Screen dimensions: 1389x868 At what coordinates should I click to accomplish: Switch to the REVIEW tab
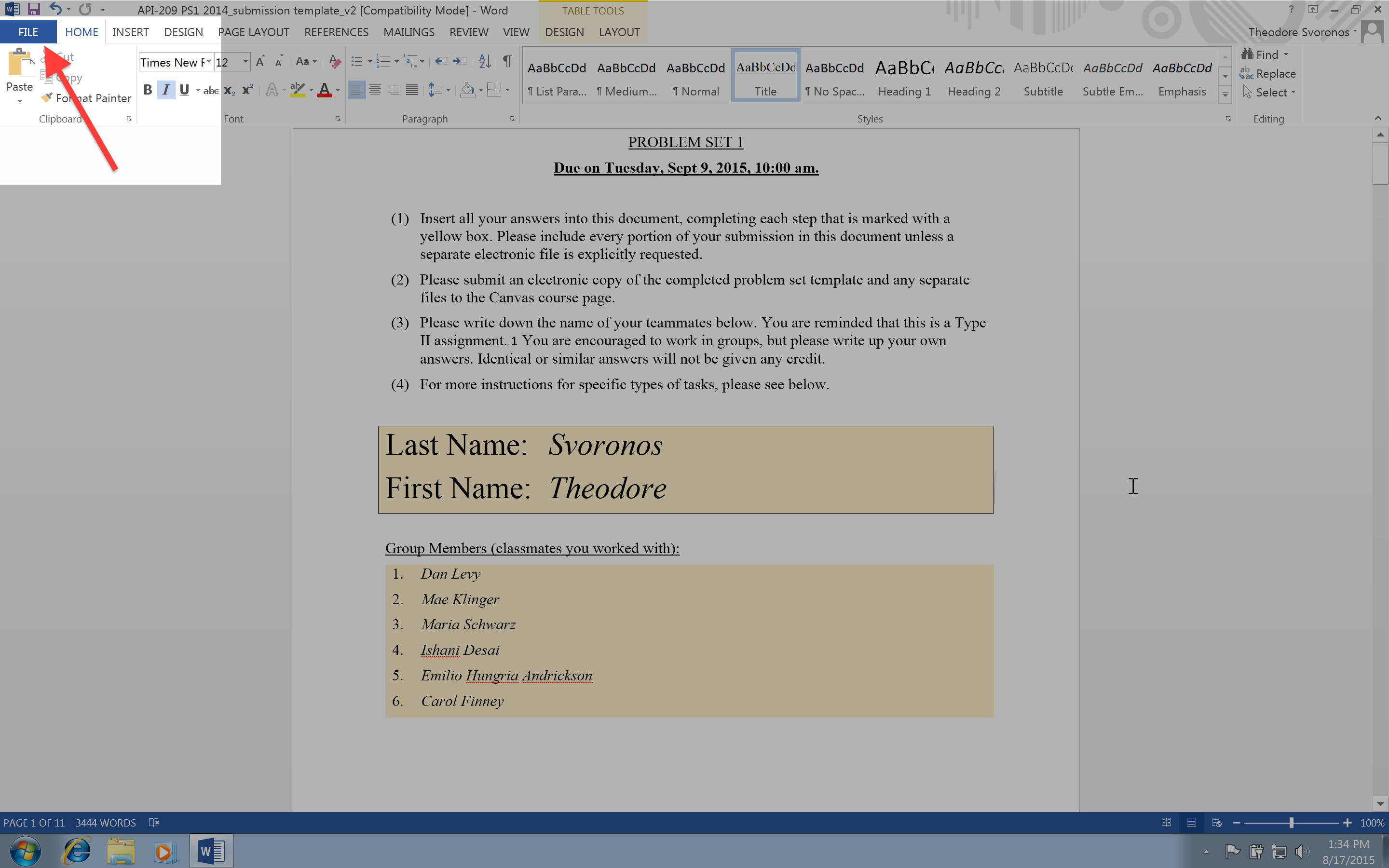coord(468,32)
